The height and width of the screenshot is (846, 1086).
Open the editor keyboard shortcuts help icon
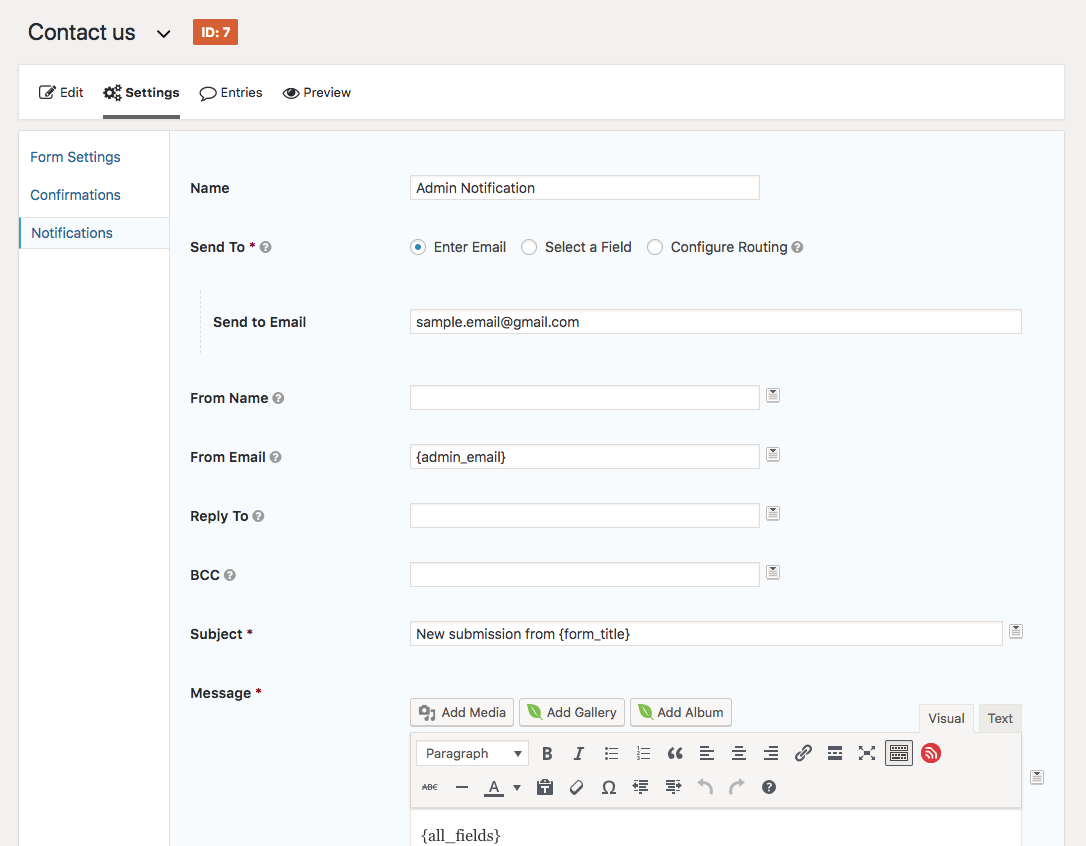click(x=769, y=788)
